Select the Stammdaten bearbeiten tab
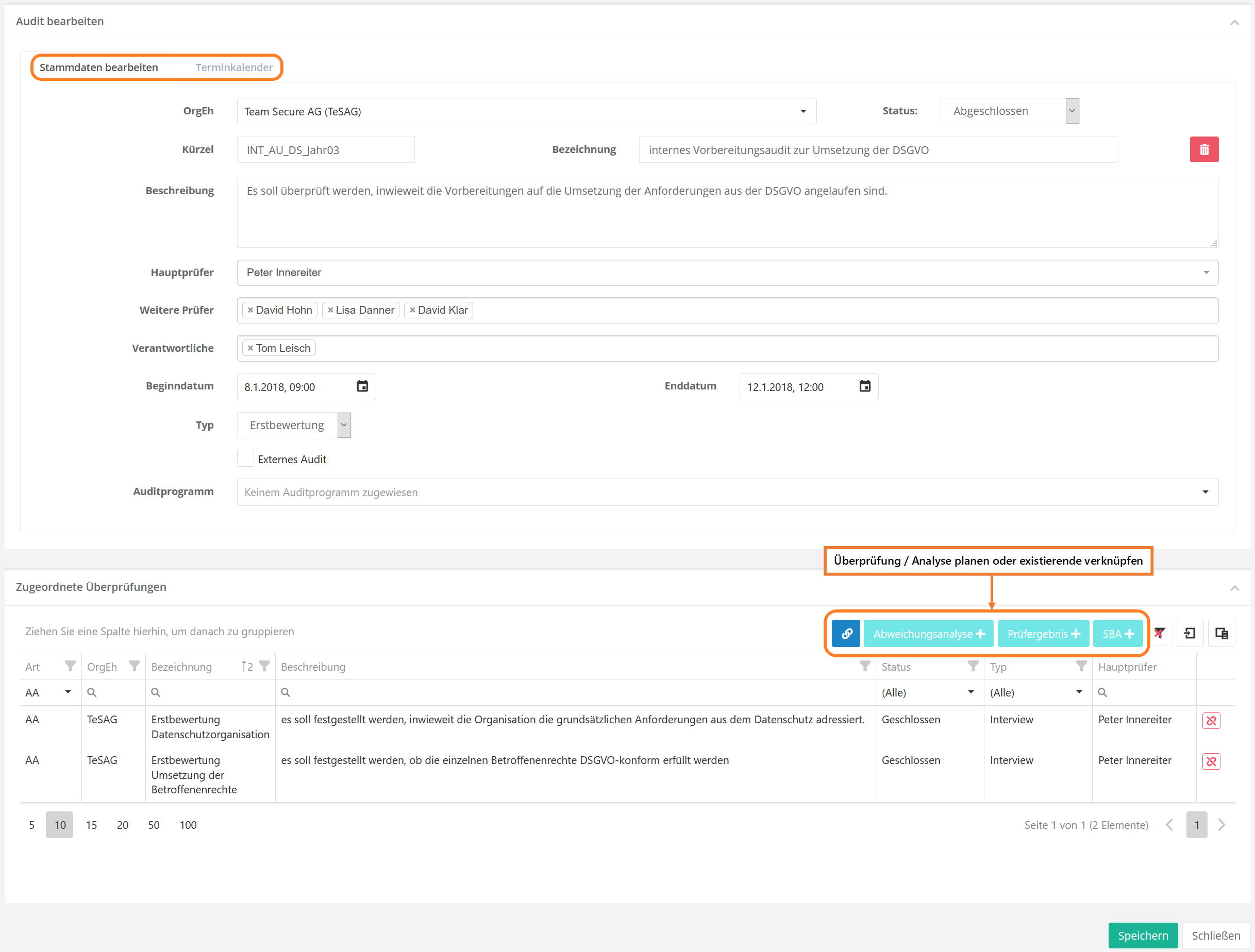1255x952 pixels. click(99, 67)
